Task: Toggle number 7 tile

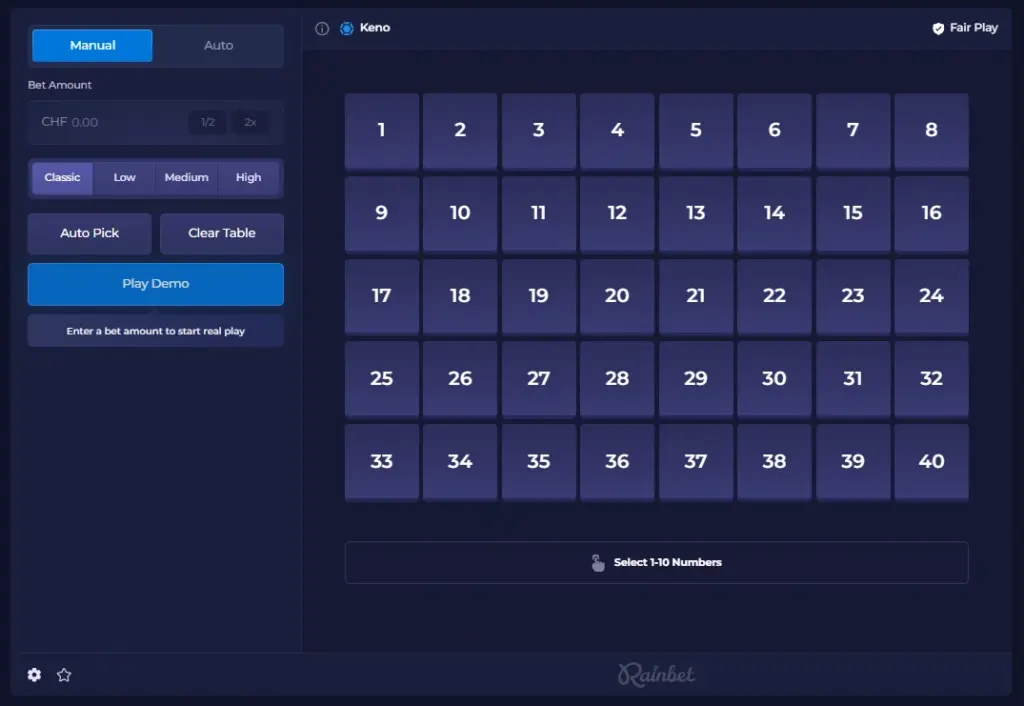Action: pyautogui.click(x=853, y=131)
